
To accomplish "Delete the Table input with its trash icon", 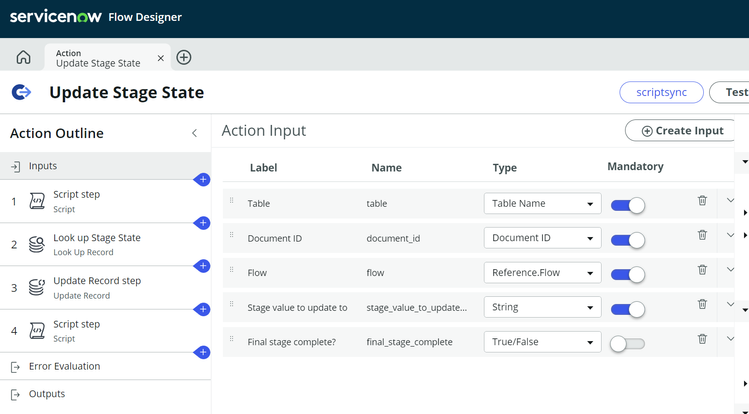I will coord(702,200).
